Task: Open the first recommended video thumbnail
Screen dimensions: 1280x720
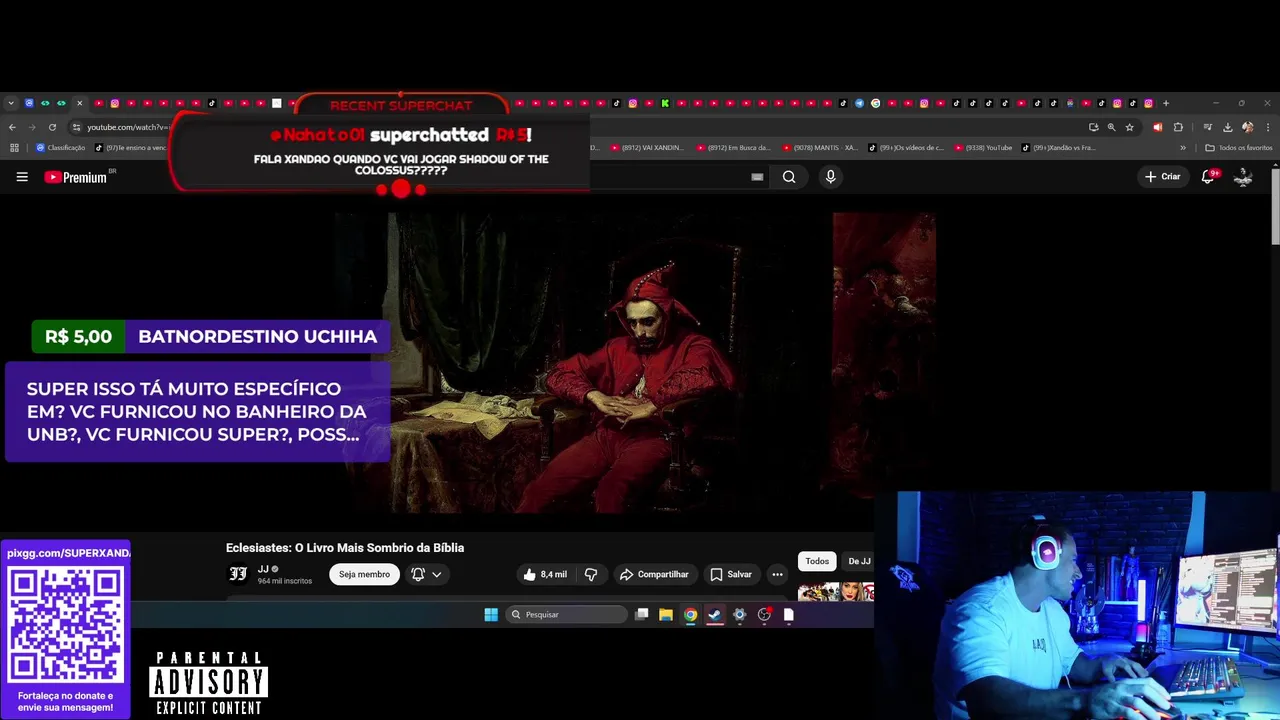Action: click(x=836, y=591)
